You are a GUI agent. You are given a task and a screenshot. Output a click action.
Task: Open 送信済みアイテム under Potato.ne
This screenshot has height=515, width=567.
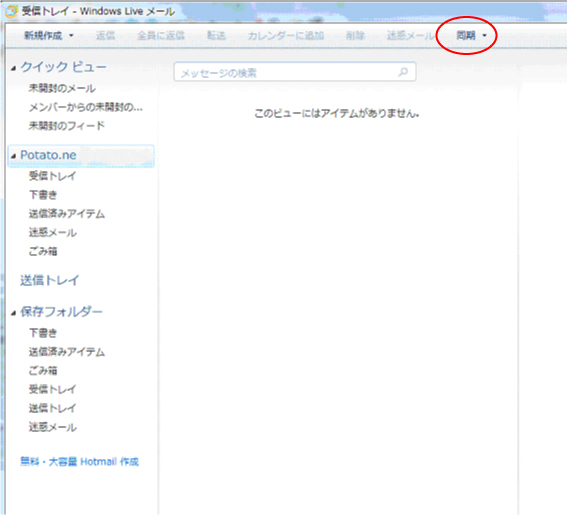[x=67, y=214]
